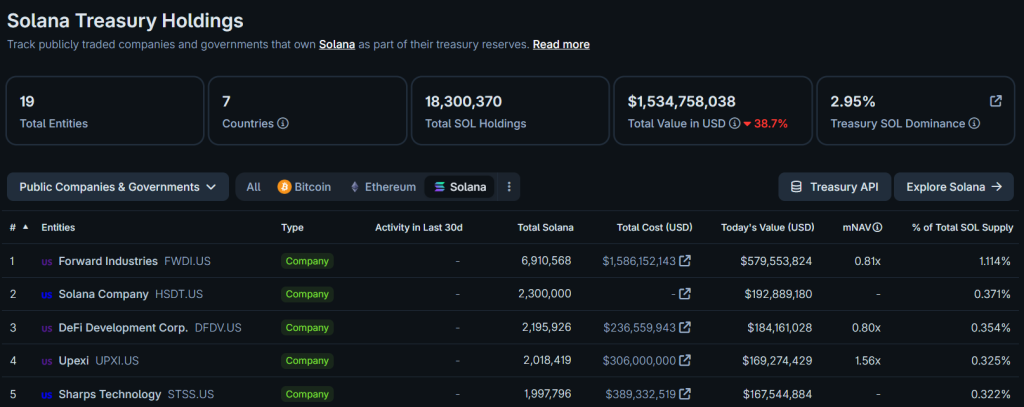Switch to the Bitcoin tab
1024x407 pixels.
pos(304,187)
